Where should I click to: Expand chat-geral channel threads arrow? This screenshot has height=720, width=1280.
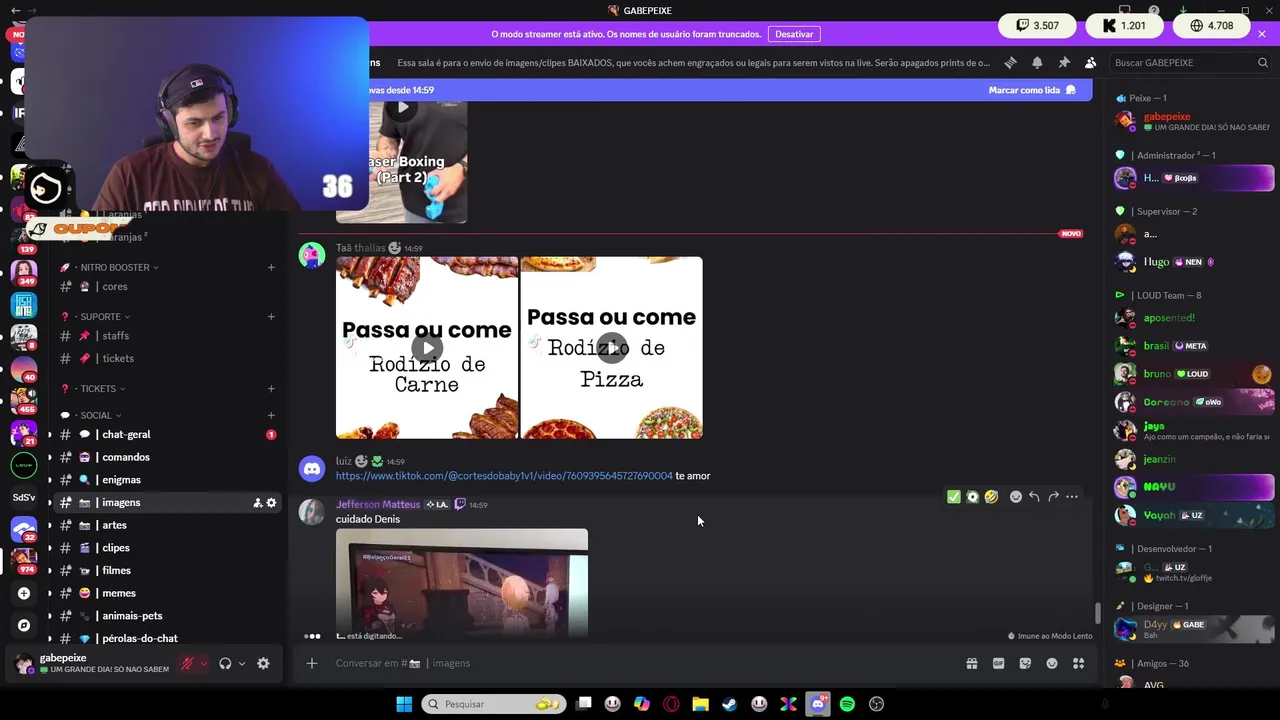pyautogui.click(x=50, y=435)
